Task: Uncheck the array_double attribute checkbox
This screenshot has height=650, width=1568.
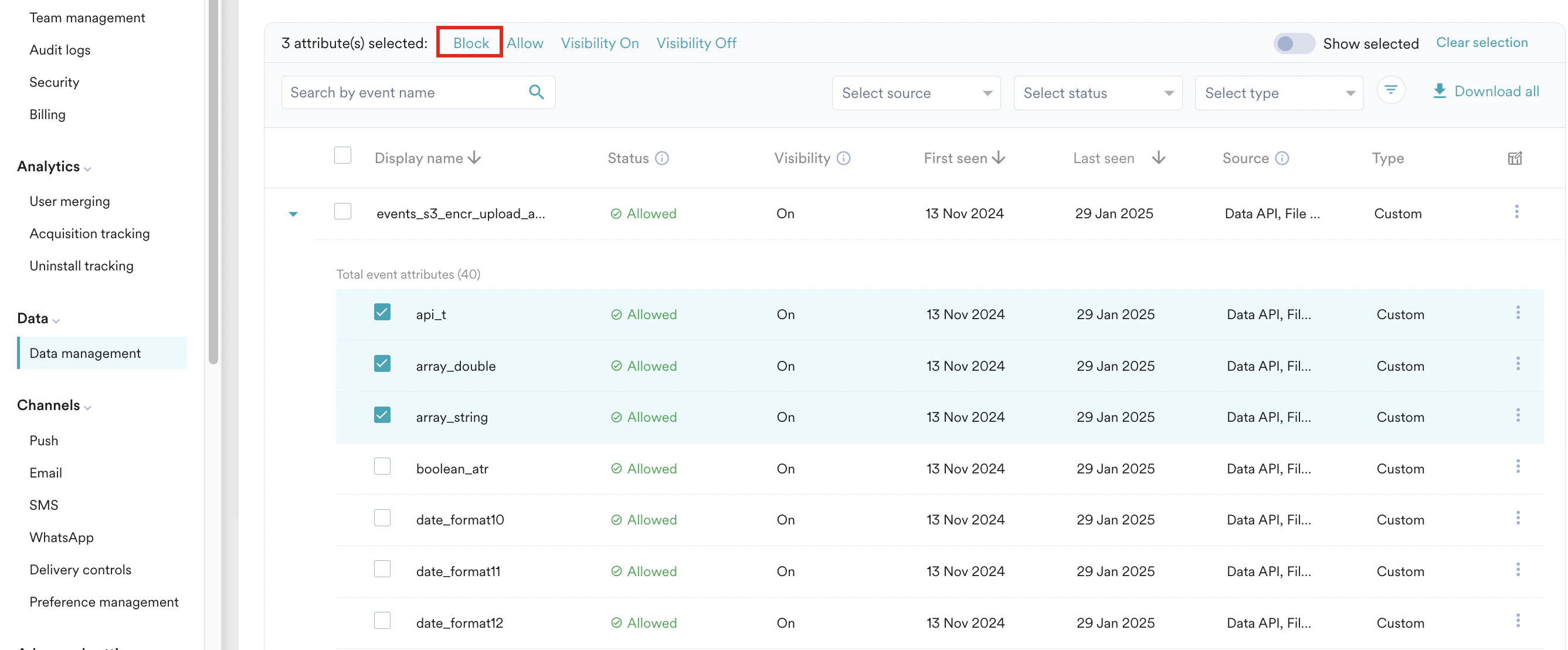Action: [x=382, y=364]
